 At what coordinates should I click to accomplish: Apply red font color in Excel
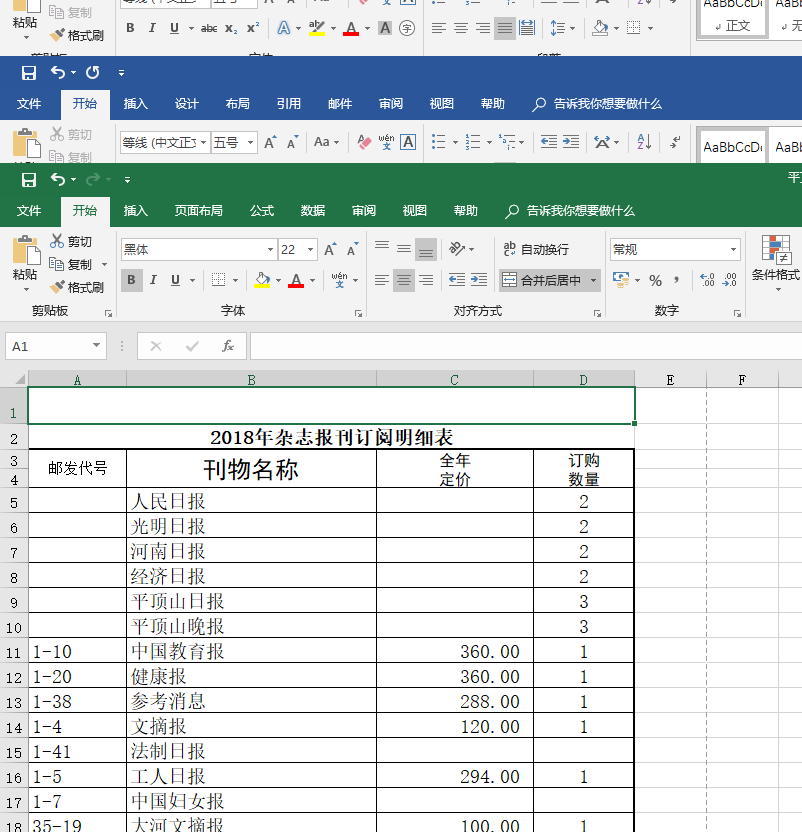click(x=296, y=280)
